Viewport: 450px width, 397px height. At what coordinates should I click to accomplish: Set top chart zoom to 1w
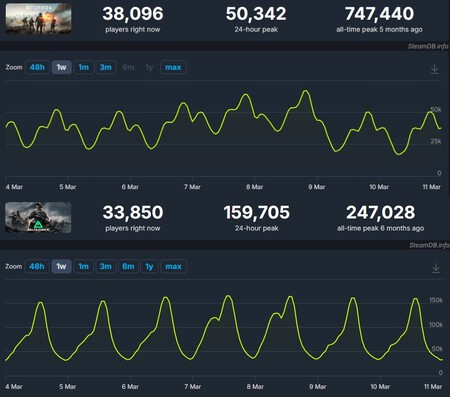coord(61,67)
